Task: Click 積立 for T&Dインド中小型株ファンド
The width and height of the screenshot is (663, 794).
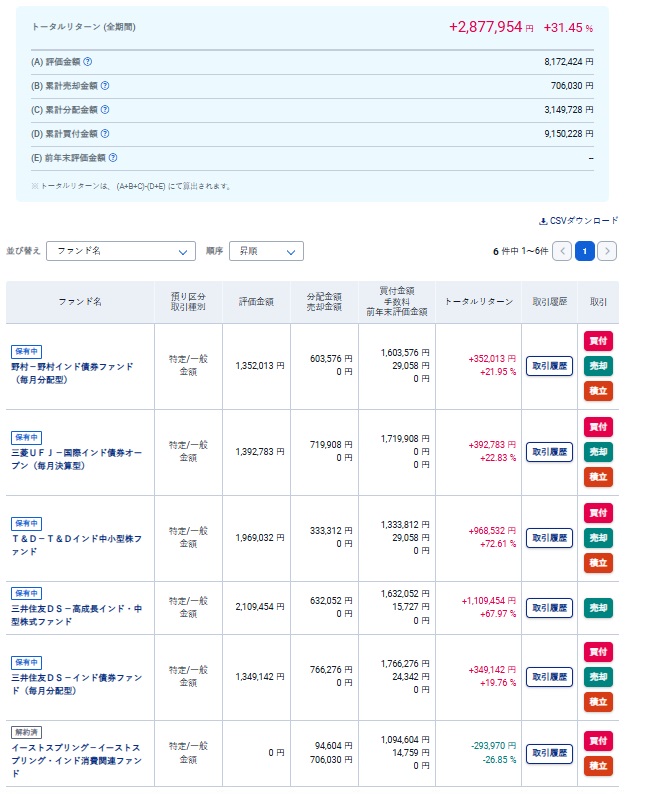Action: tap(598, 563)
